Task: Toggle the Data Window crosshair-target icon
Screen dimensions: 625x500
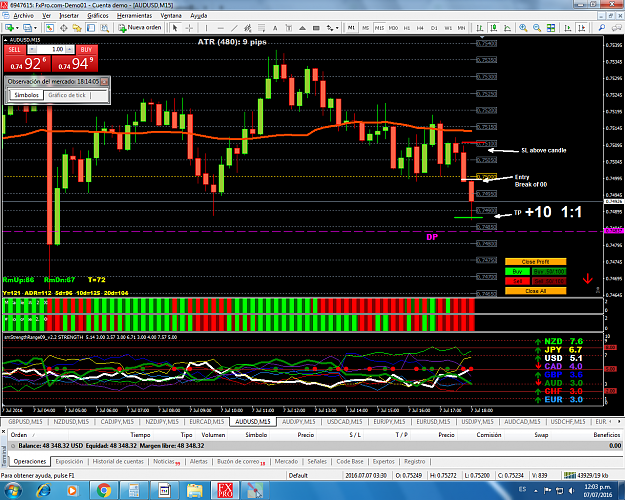Action: pyautogui.click(x=63, y=28)
